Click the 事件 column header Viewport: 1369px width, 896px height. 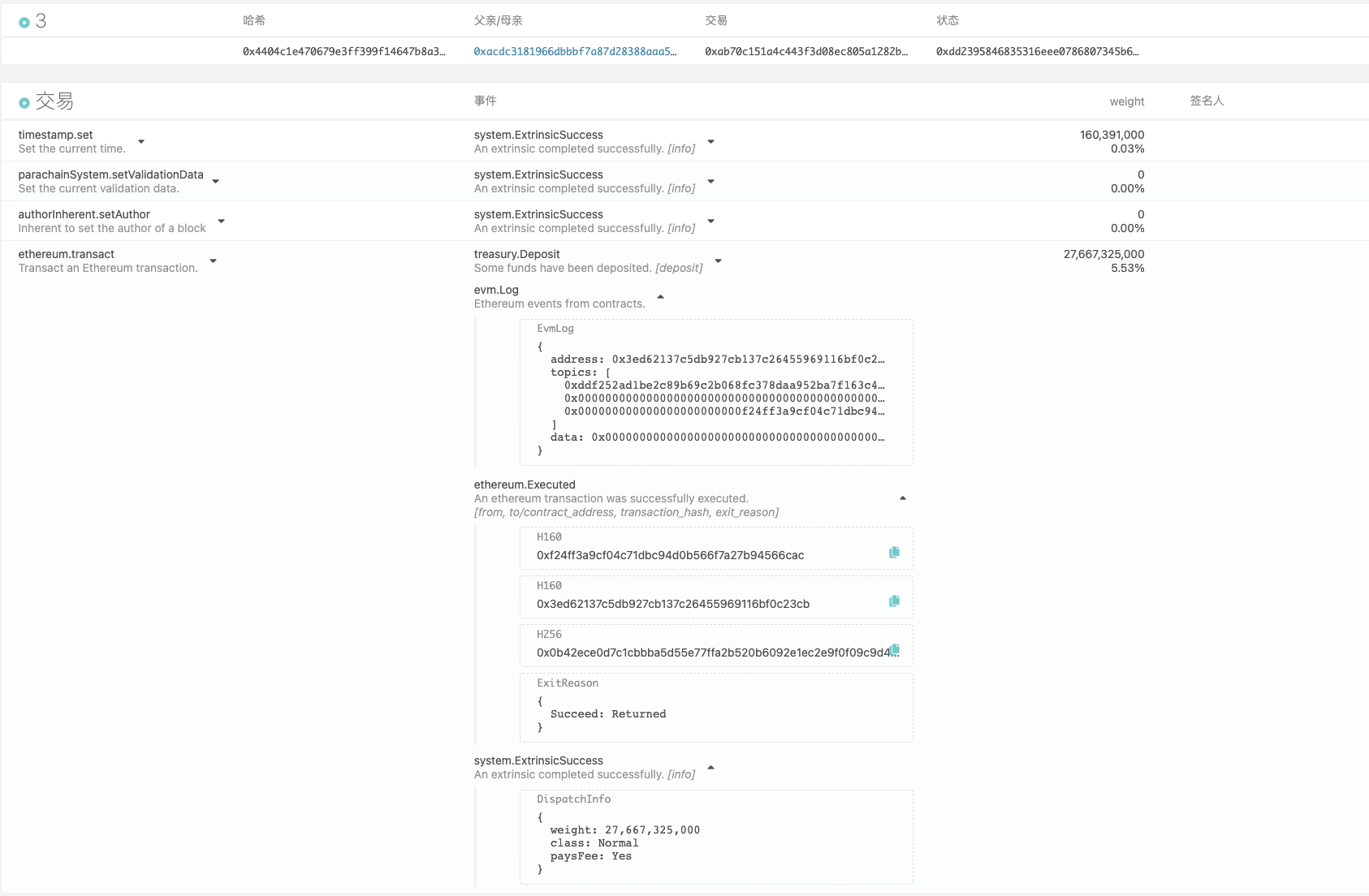tap(485, 101)
